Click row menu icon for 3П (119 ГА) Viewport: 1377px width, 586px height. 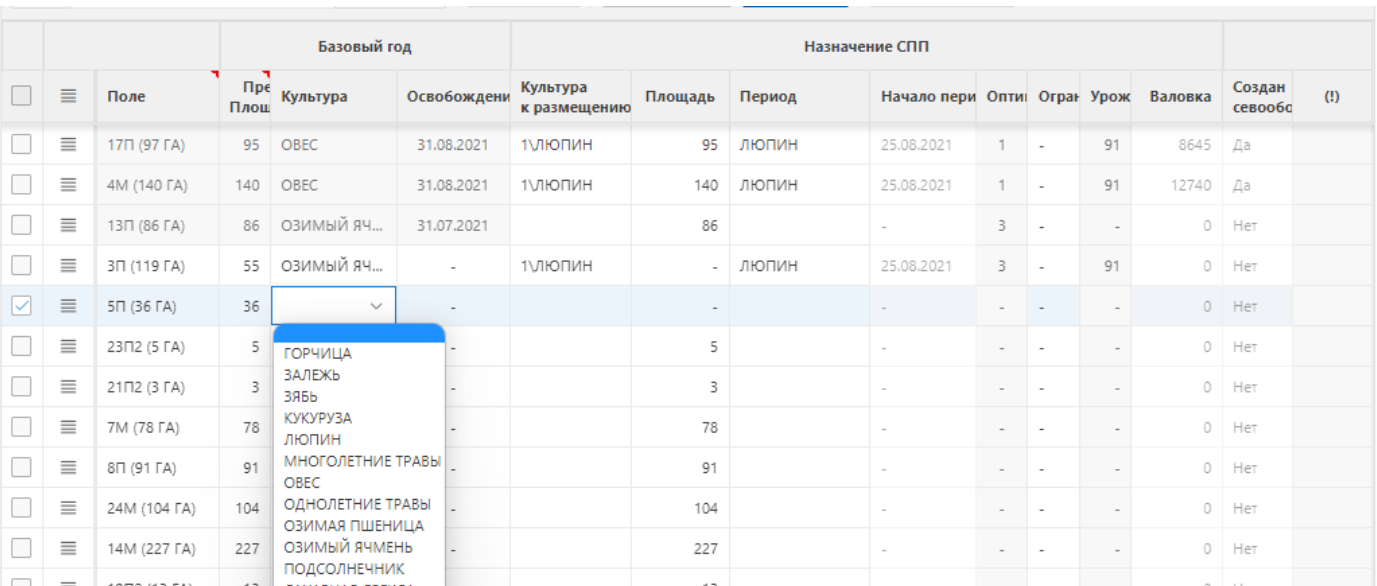(x=69, y=266)
